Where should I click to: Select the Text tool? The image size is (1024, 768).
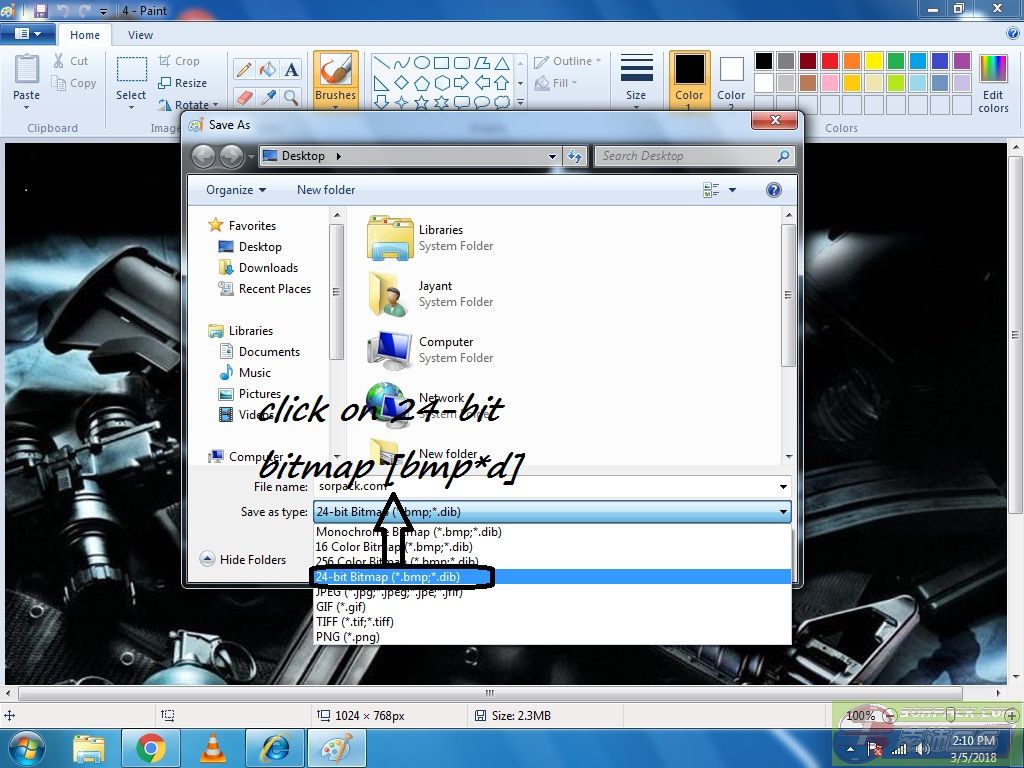pos(291,69)
